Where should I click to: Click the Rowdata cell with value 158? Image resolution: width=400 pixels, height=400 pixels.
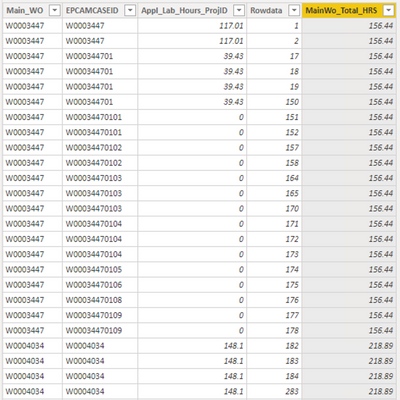coord(274,163)
